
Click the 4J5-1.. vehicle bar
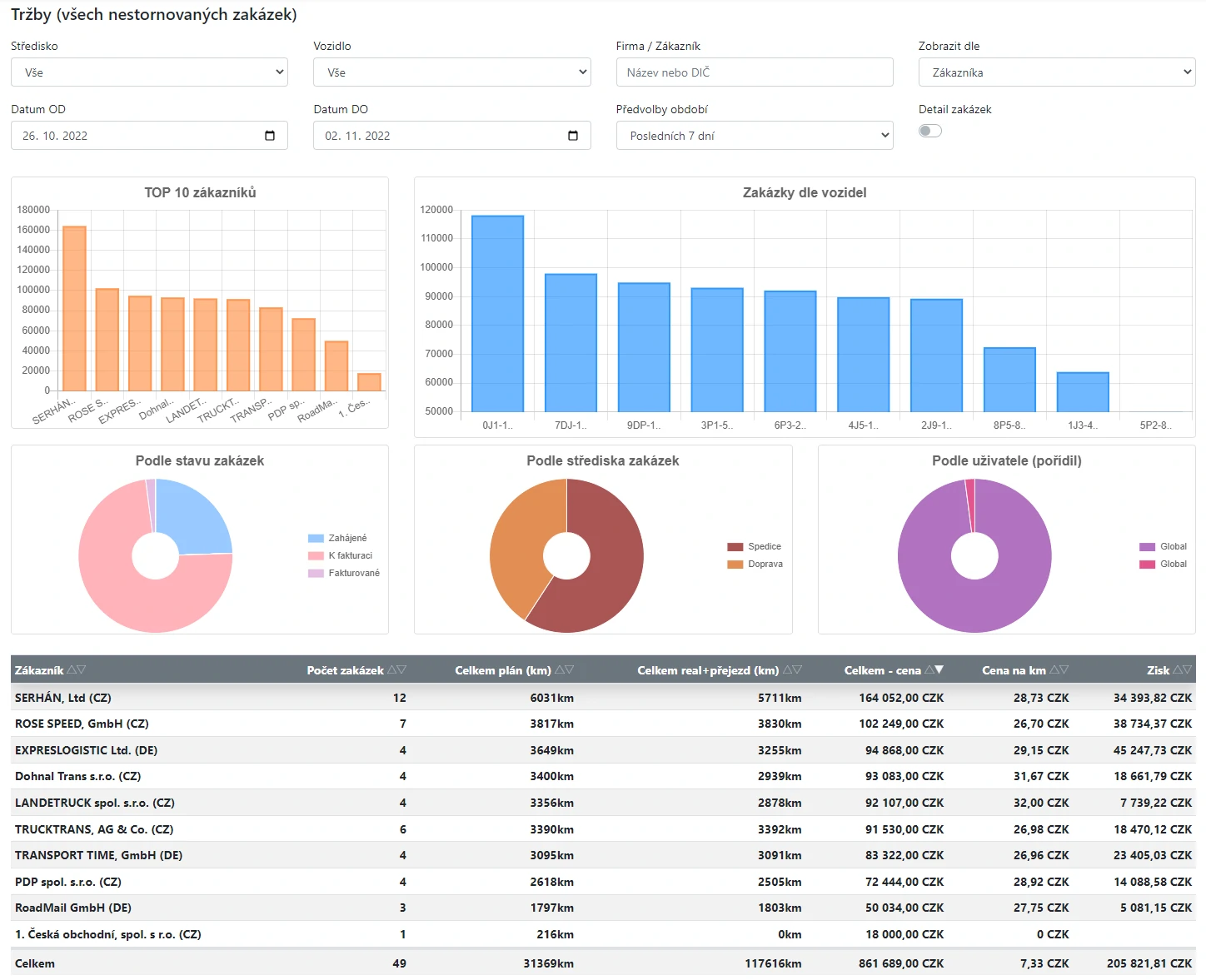(x=864, y=355)
